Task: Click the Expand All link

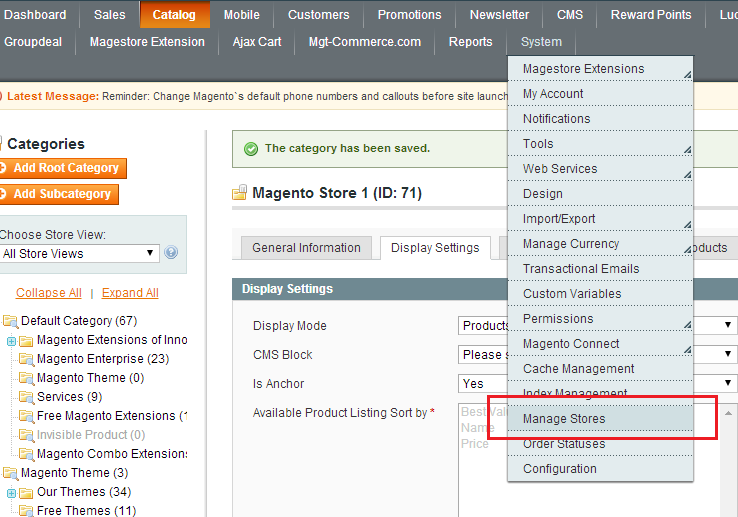Action: [x=130, y=292]
